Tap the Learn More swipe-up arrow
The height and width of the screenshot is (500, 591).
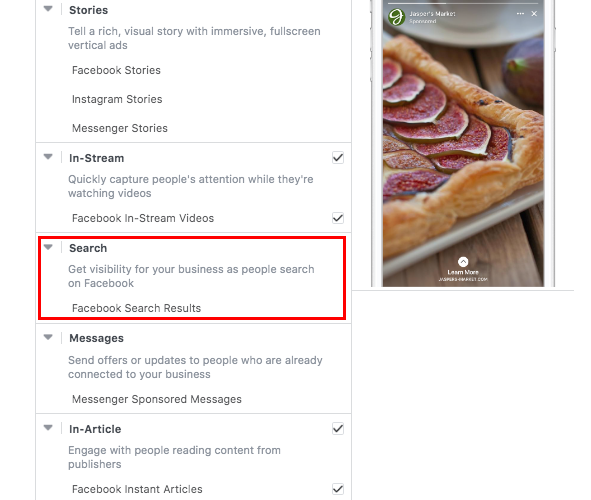point(463,261)
